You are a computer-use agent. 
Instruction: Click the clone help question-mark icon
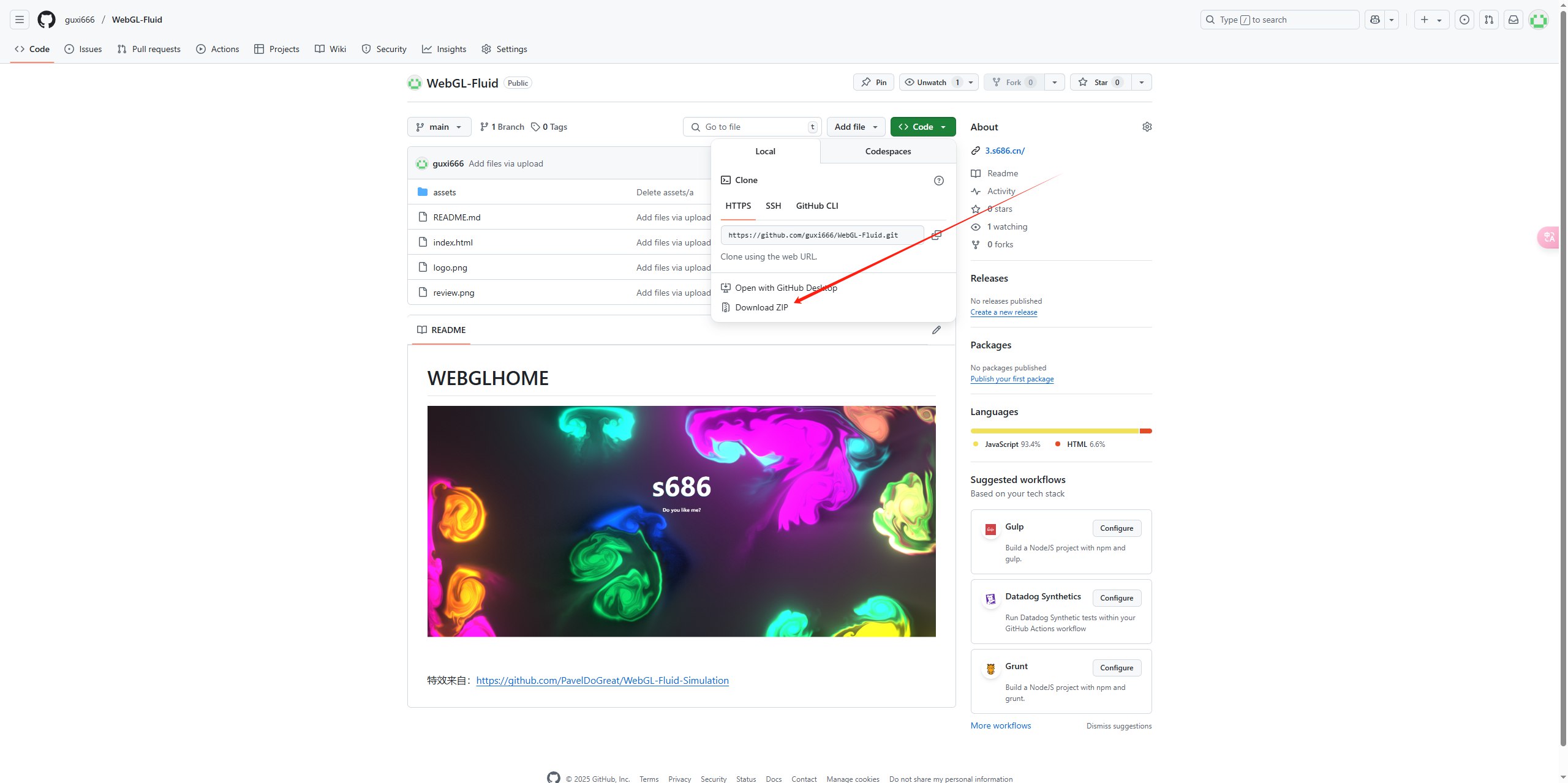(x=938, y=181)
